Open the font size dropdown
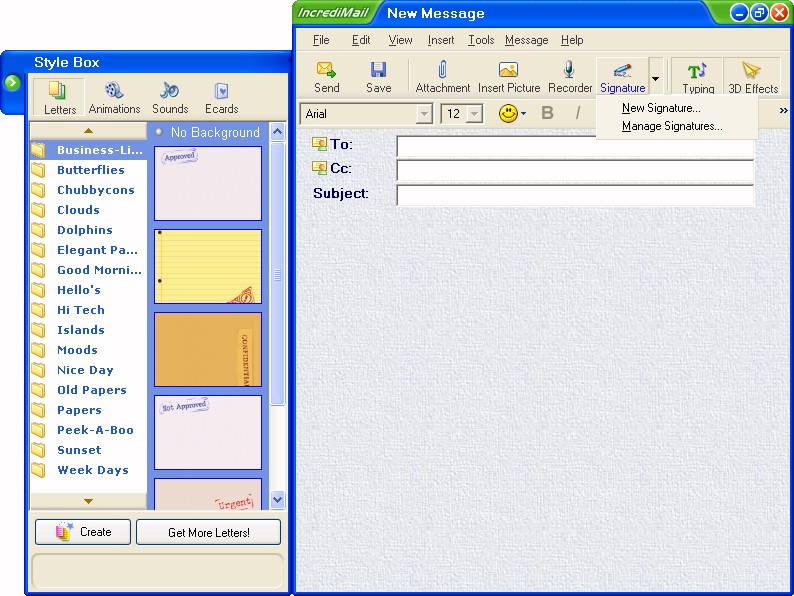Screen dimensions: 794x596 pos(474,114)
